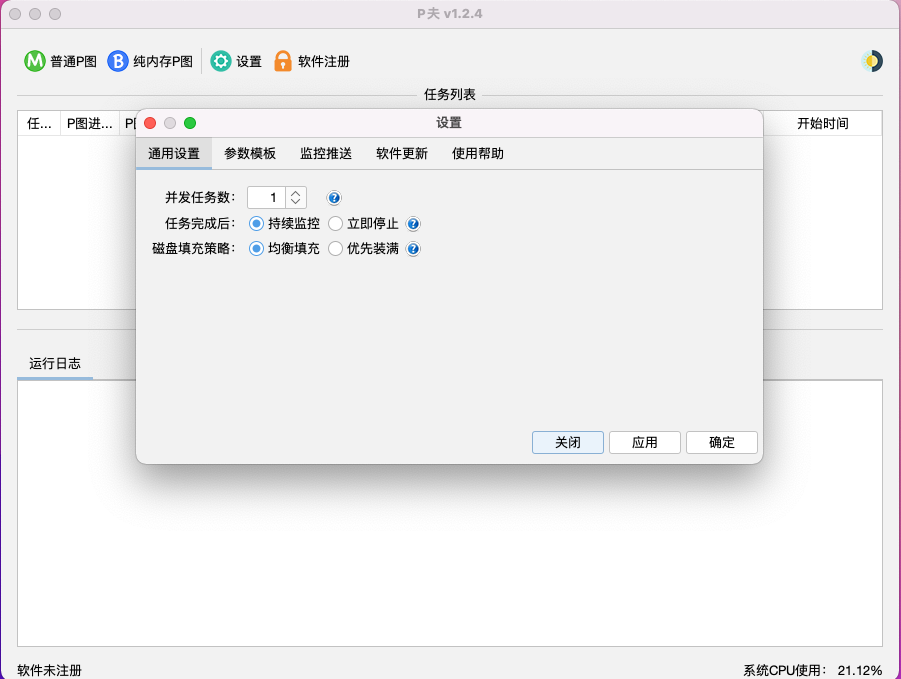Viewport: 901px width, 679px height.
Task: Click the green 普通P图 toolbar icon
Action: (35, 61)
